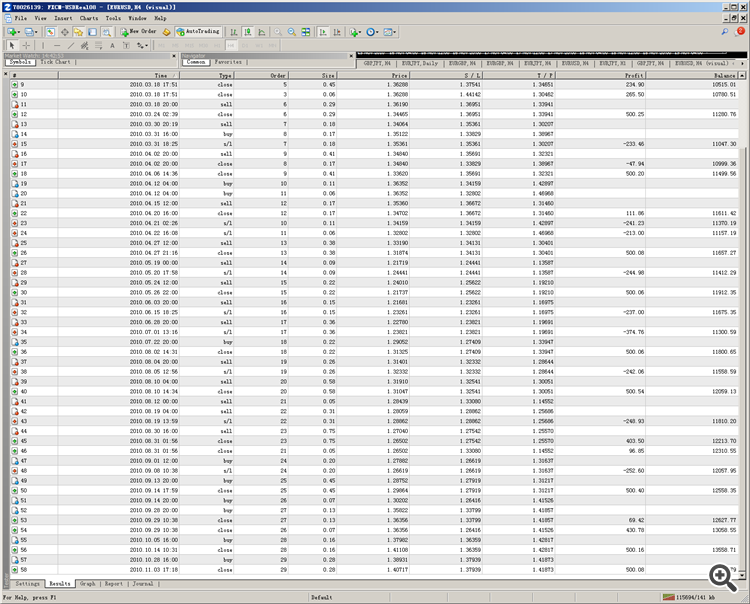Switch to the Graph tab in Tester
This screenshot has height=604, width=750.
(x=88, y=583)
